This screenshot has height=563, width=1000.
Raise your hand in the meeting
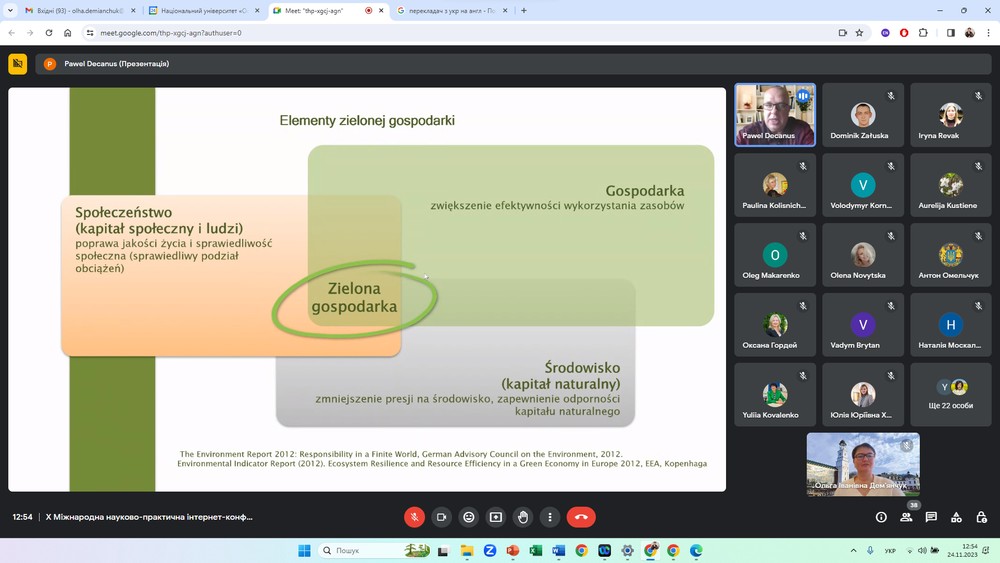pyautogui.click(x=522, y=517)
